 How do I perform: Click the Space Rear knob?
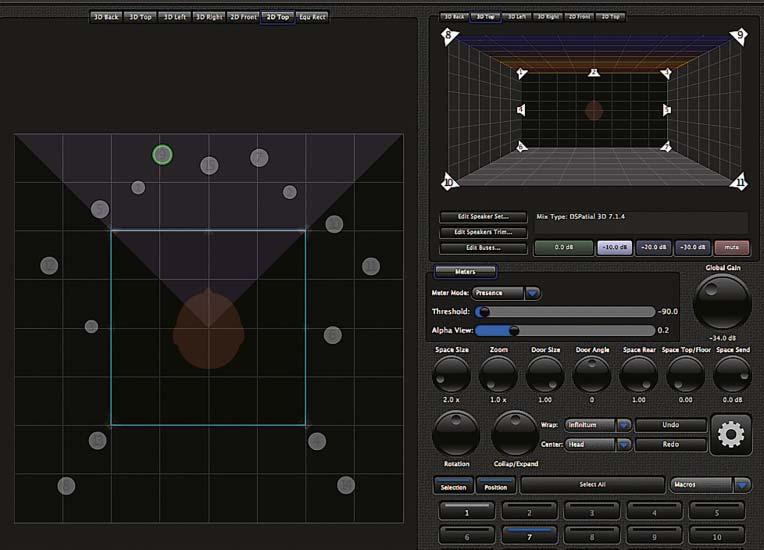click(x=639, y=374)
